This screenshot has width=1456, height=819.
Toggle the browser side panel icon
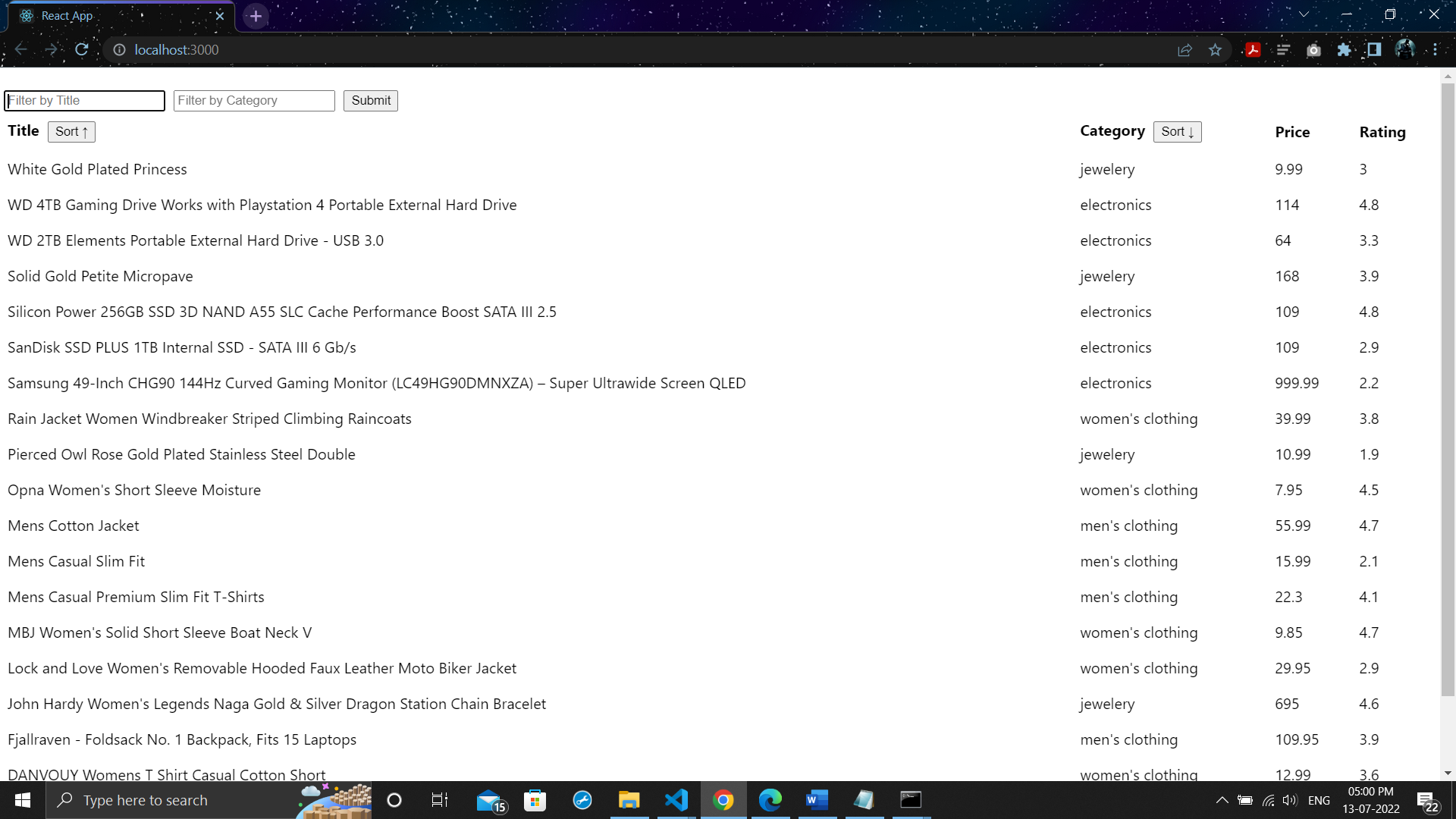[x=1374, y=49]
